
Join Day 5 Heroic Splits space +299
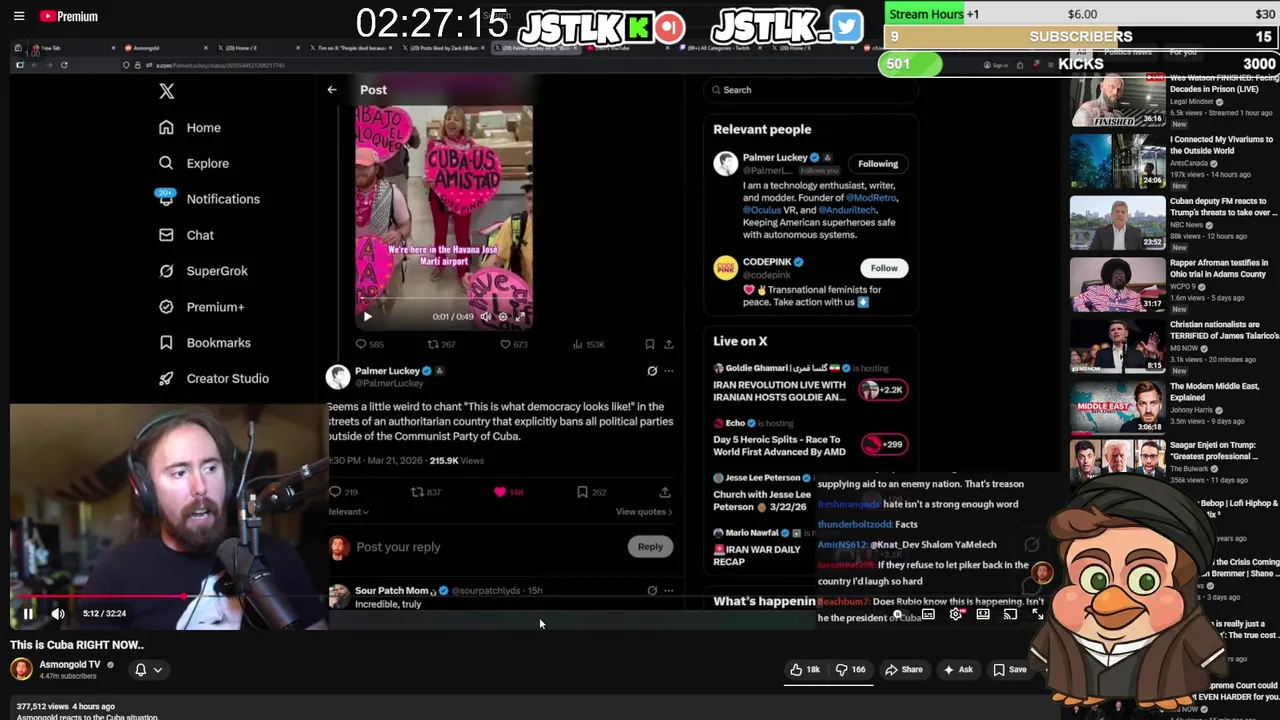(x=883, y=444)
